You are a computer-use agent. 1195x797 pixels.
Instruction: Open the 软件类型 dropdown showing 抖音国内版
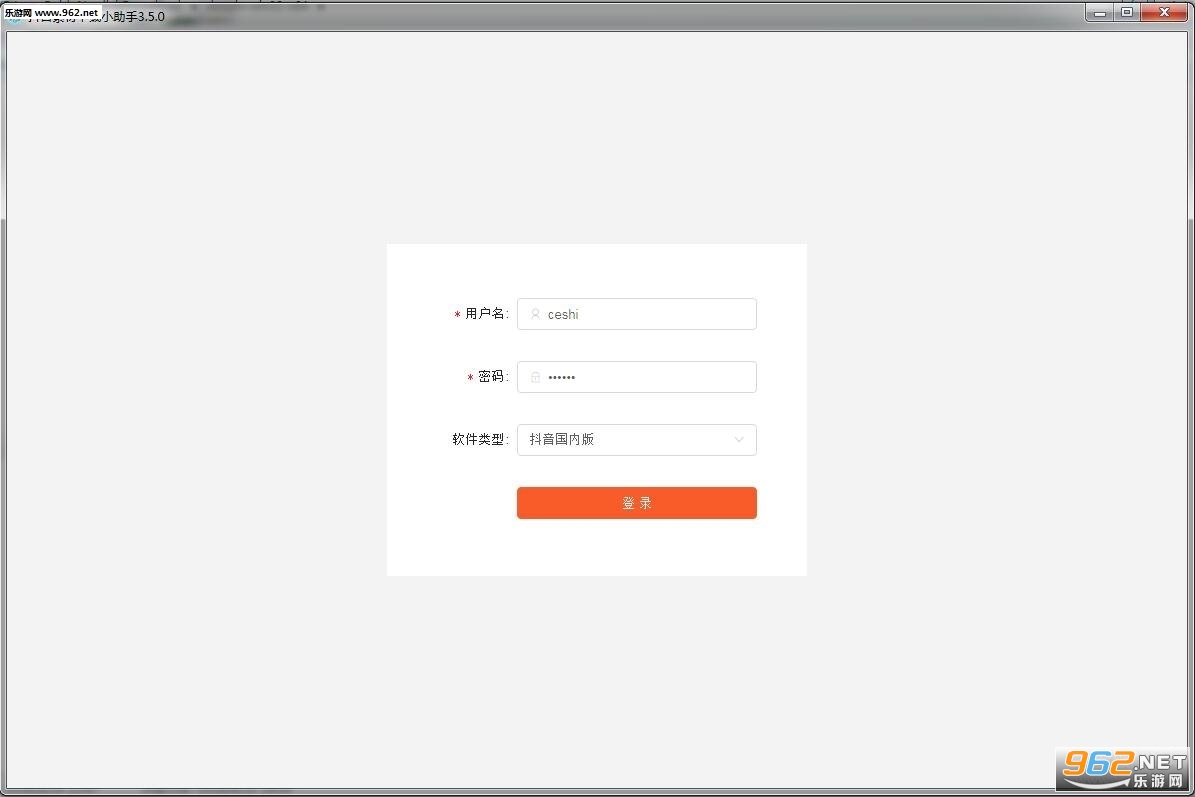click(636, 440)
